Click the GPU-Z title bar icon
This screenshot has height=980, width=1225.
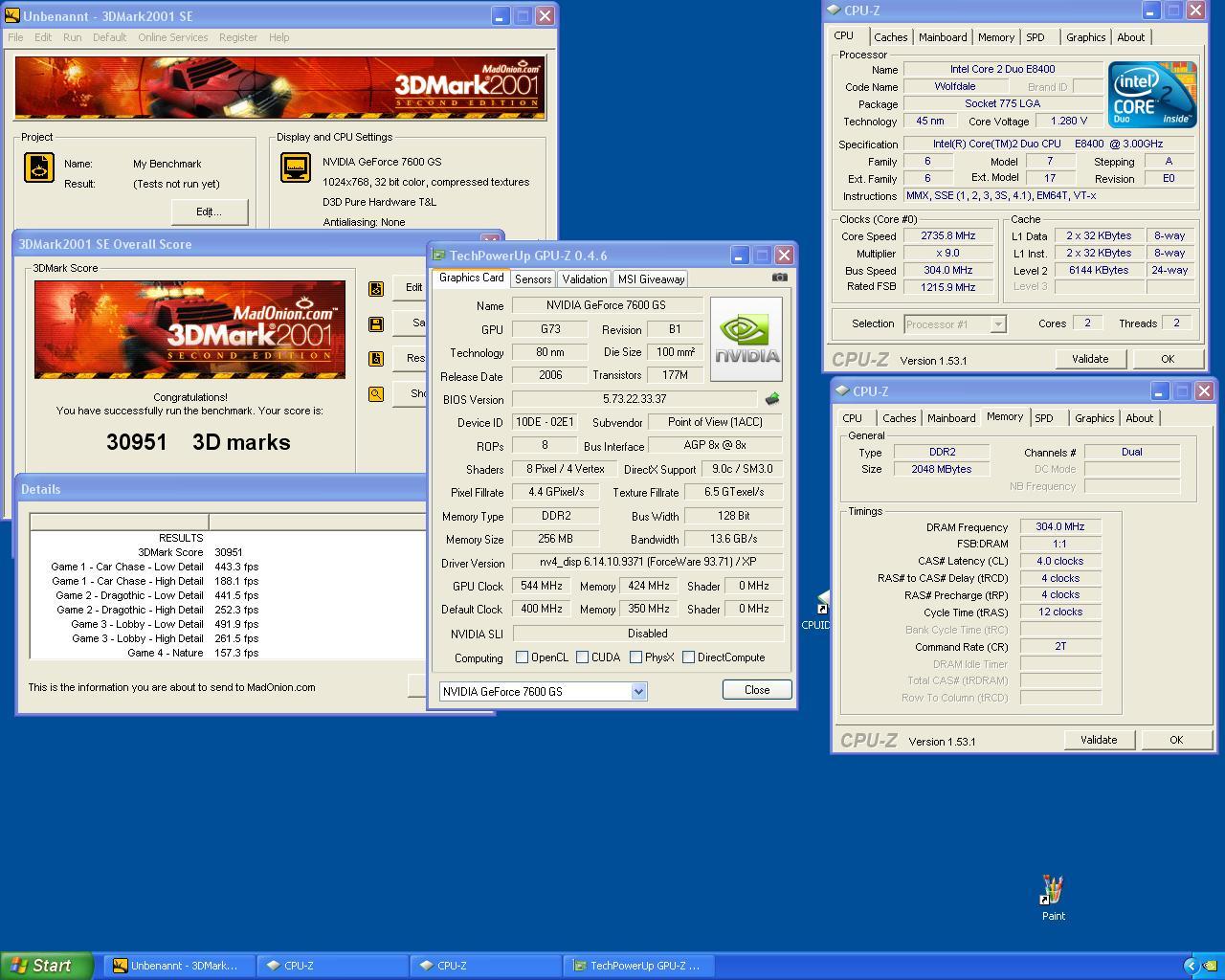click(438, 255)
